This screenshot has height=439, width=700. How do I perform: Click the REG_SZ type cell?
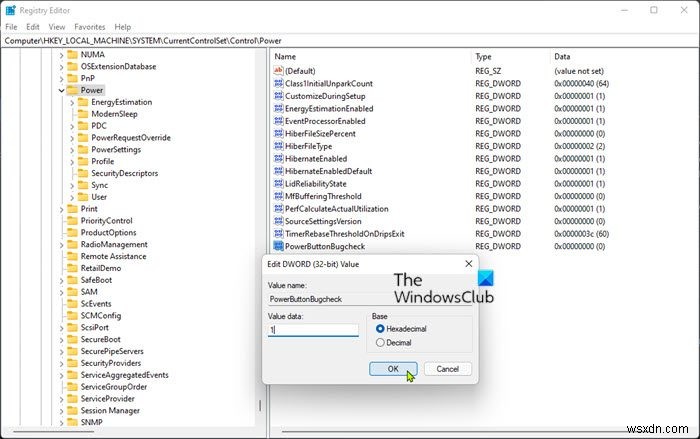point(488,71)
